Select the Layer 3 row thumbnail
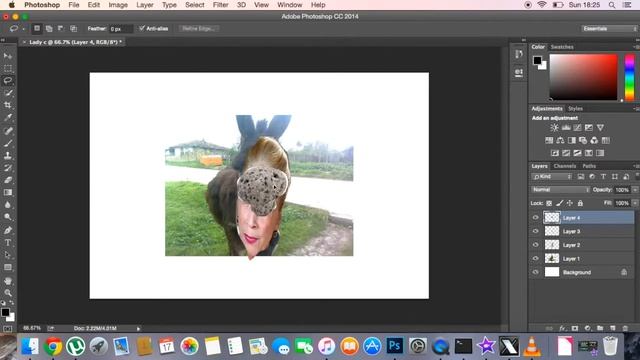The height and width of the screenshot is (360, 640). click(552, 231)
